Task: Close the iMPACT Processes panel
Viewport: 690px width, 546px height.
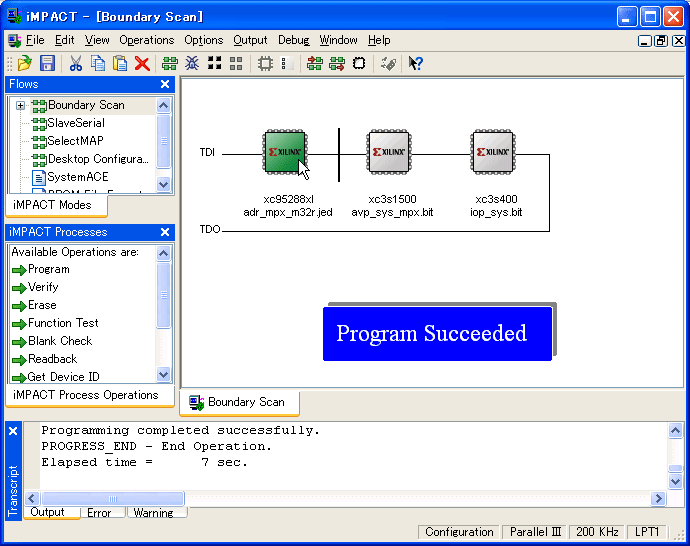Action: pos(165,232)
